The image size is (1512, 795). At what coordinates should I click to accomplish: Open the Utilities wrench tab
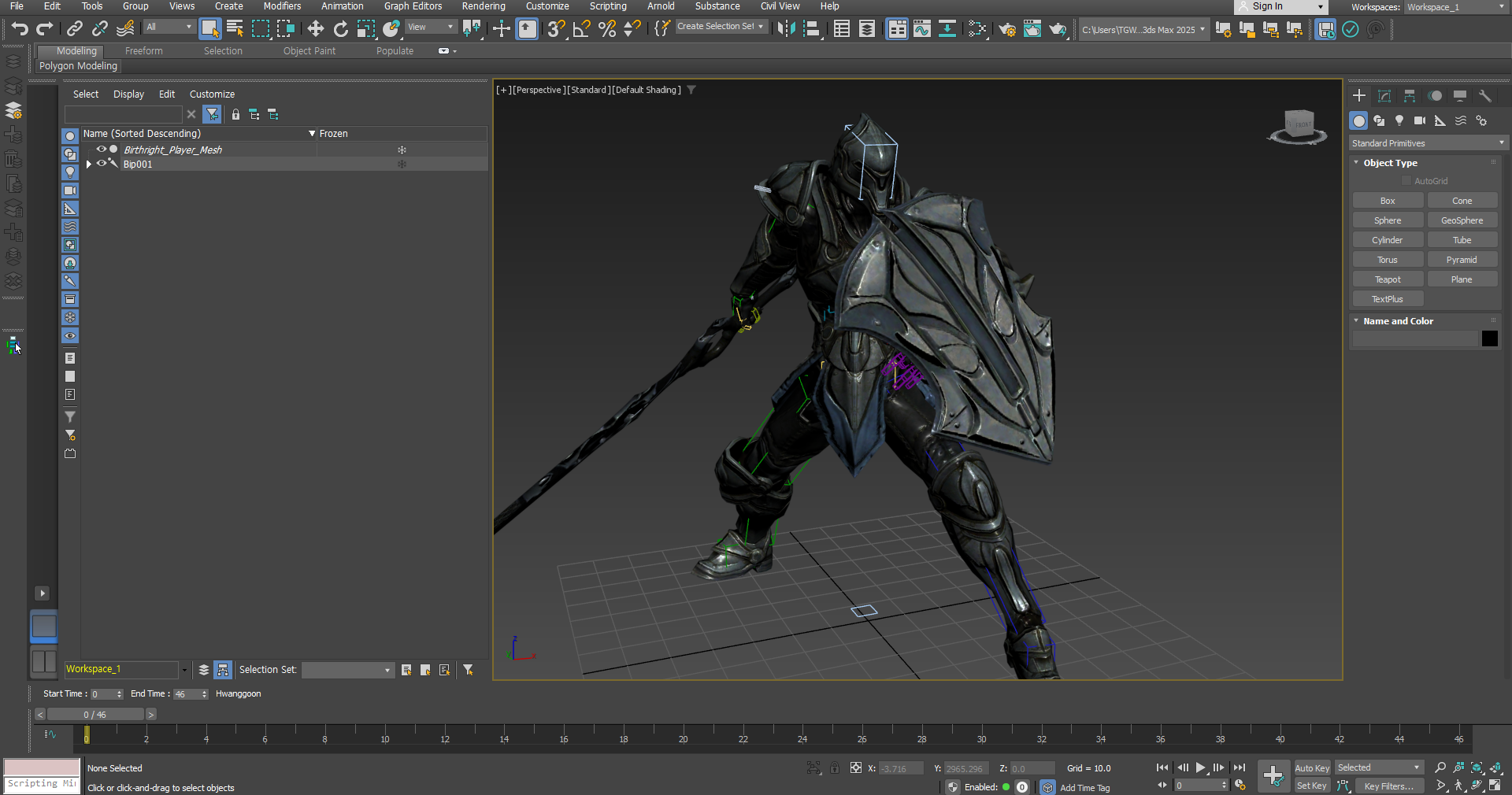(x=1485, y=96)
